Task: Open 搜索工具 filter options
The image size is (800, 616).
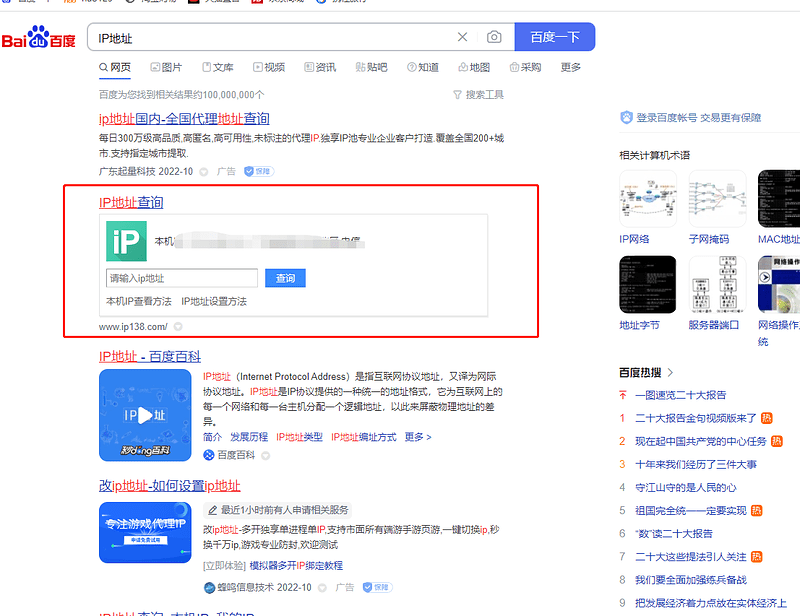Action: click(x=479, y=95)
